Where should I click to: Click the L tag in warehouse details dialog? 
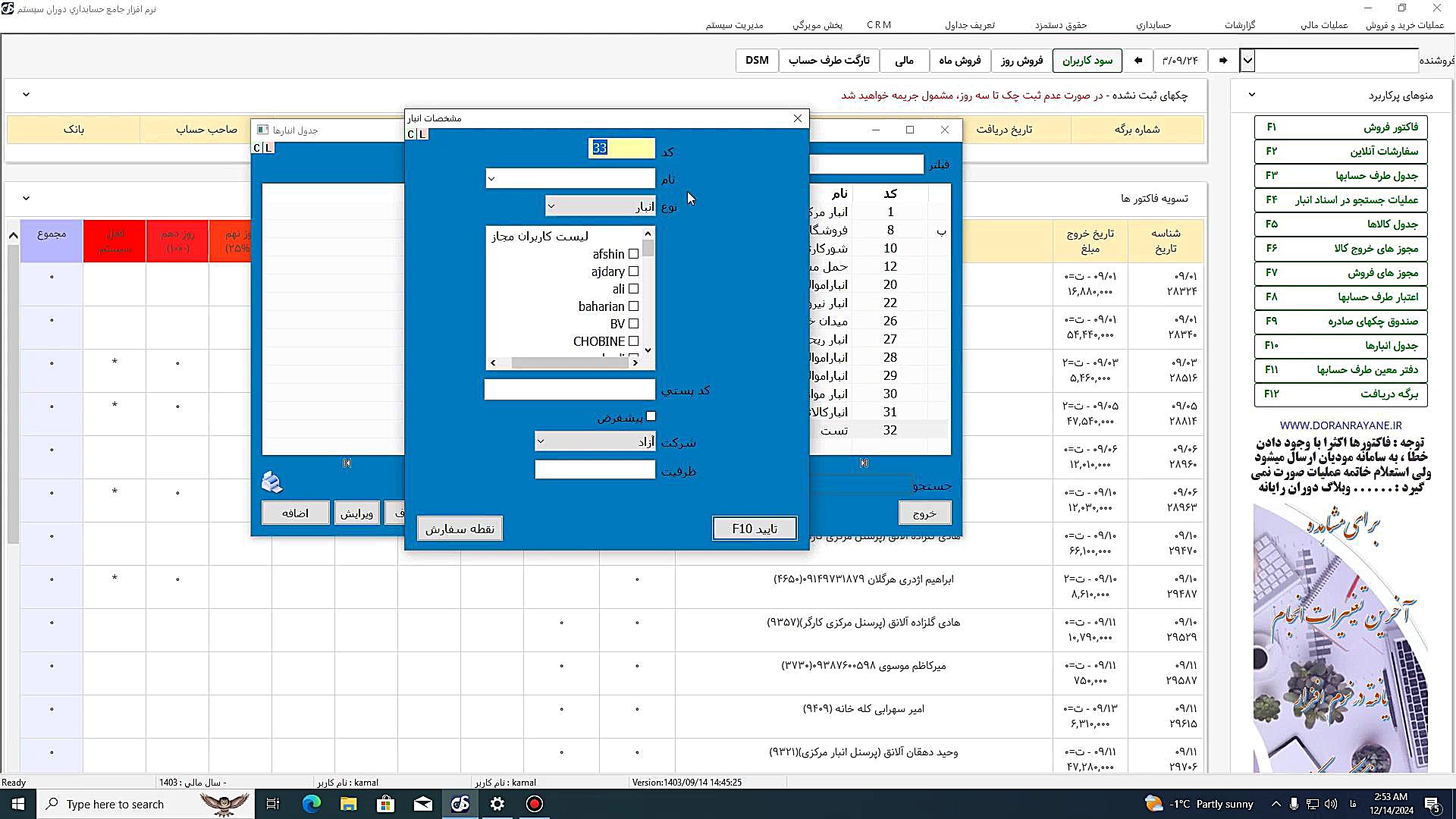(422, 134)
